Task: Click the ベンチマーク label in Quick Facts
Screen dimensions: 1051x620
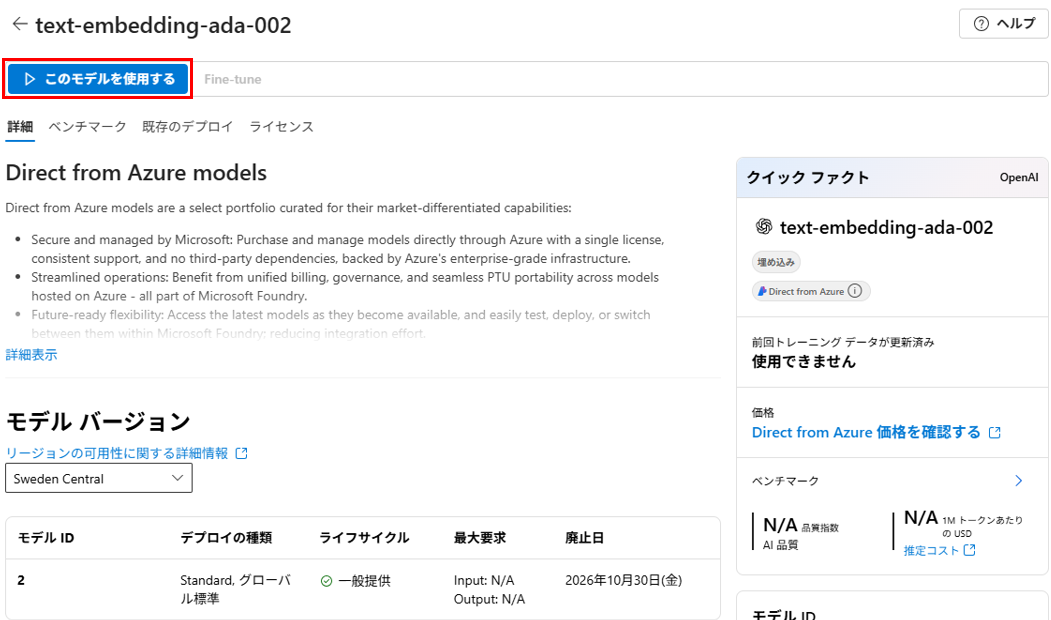Action: [x=786, y=481]
